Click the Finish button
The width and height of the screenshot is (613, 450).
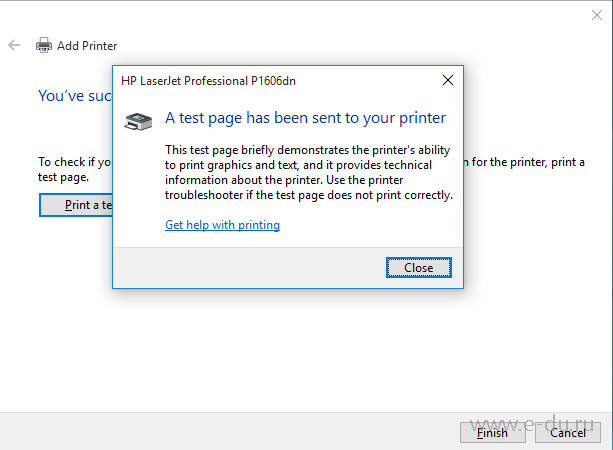point(492,433)
